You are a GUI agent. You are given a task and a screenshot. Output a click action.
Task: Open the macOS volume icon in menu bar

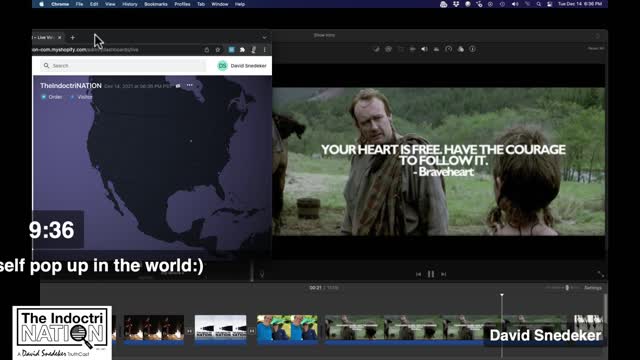pyautogui.click(x=515, y=4)
